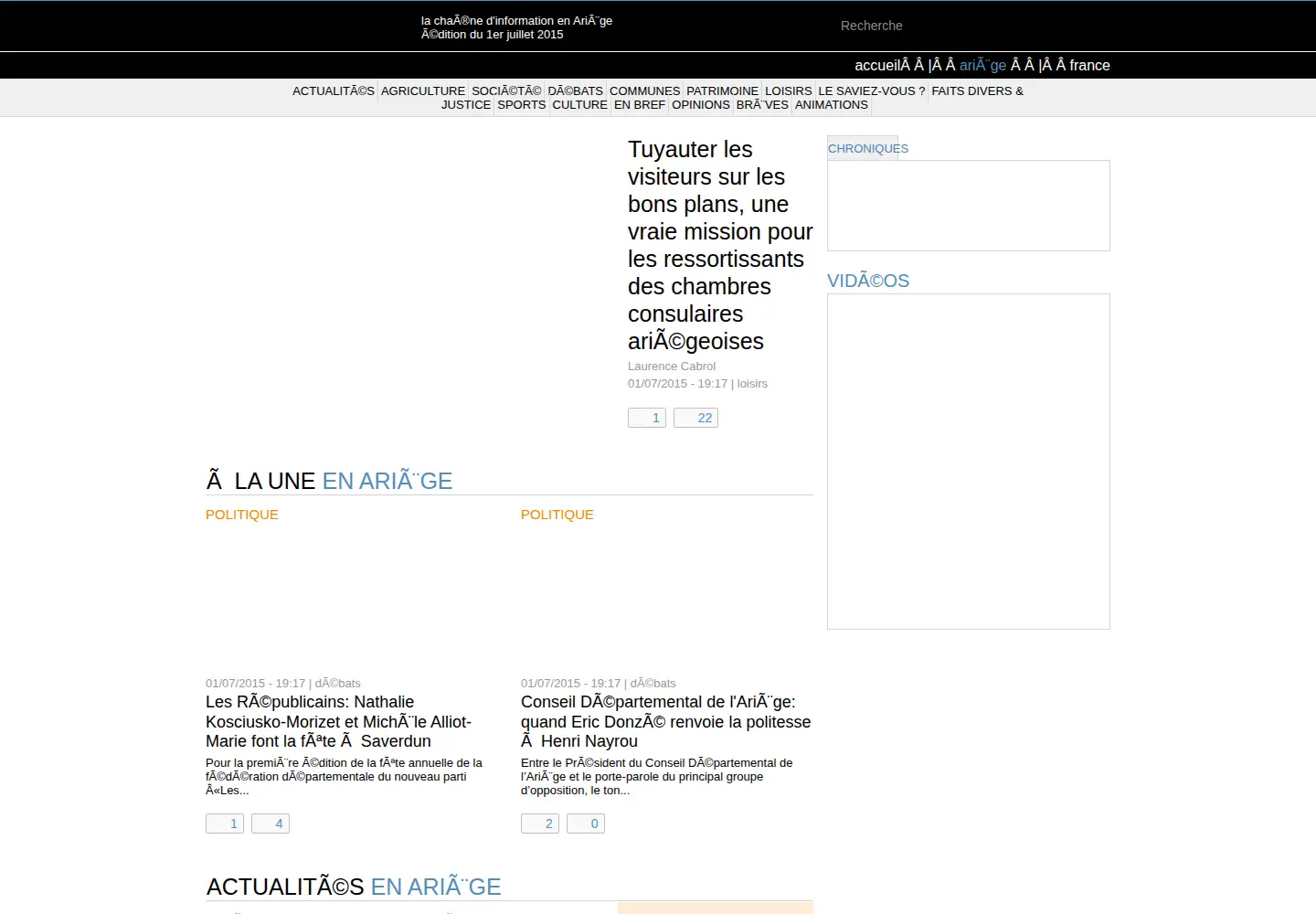Open the Conseil Départemental Eric Donzé article
This screenshot has width=1316, height=914.
(x=665, y=721)
